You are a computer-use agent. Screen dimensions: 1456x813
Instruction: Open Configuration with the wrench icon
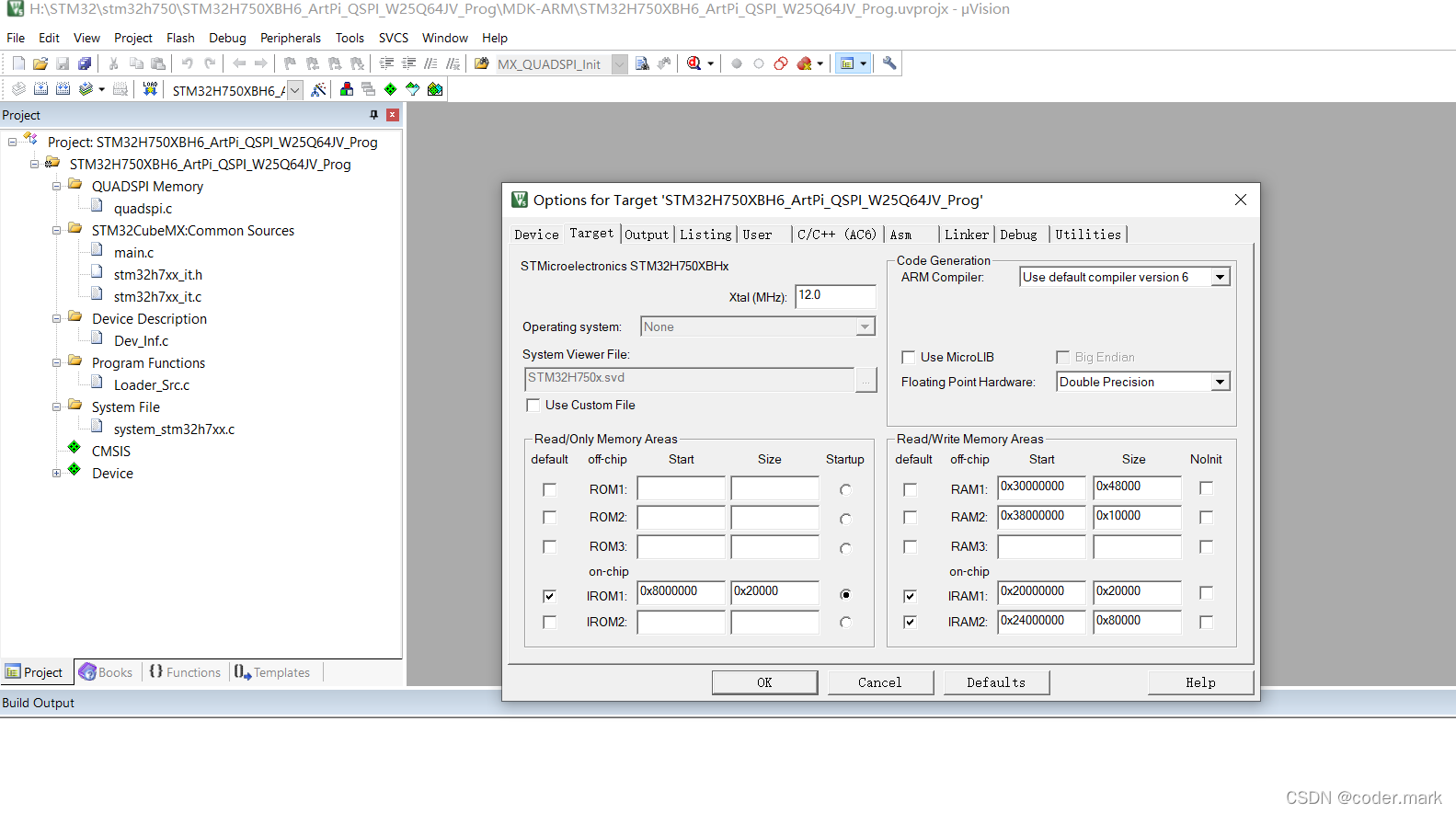(889, 63)
